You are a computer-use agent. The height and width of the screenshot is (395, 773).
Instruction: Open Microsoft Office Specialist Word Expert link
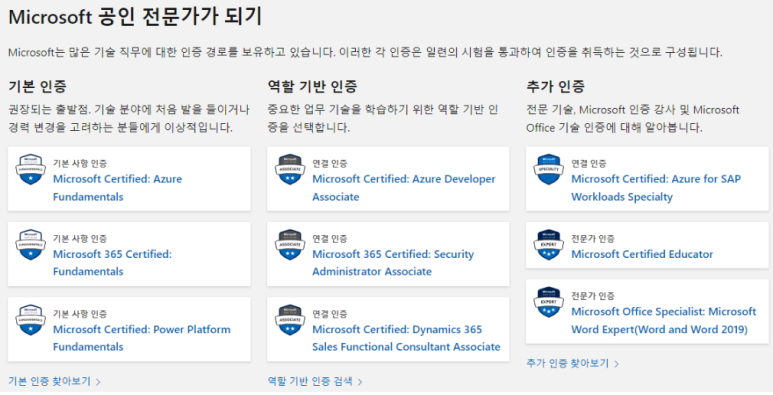(664, 321)
